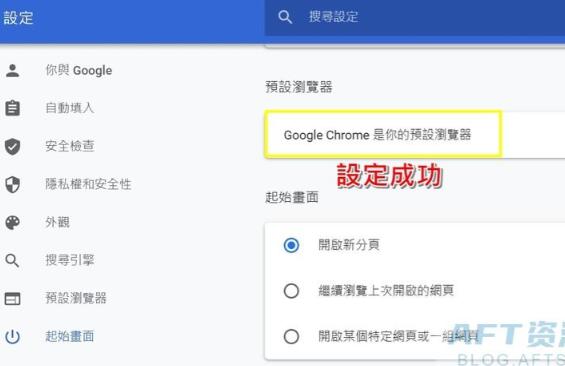Click the magnifier icon beside 搜尋引擎
Screen dimensions: 565x366
pos(13,260)
